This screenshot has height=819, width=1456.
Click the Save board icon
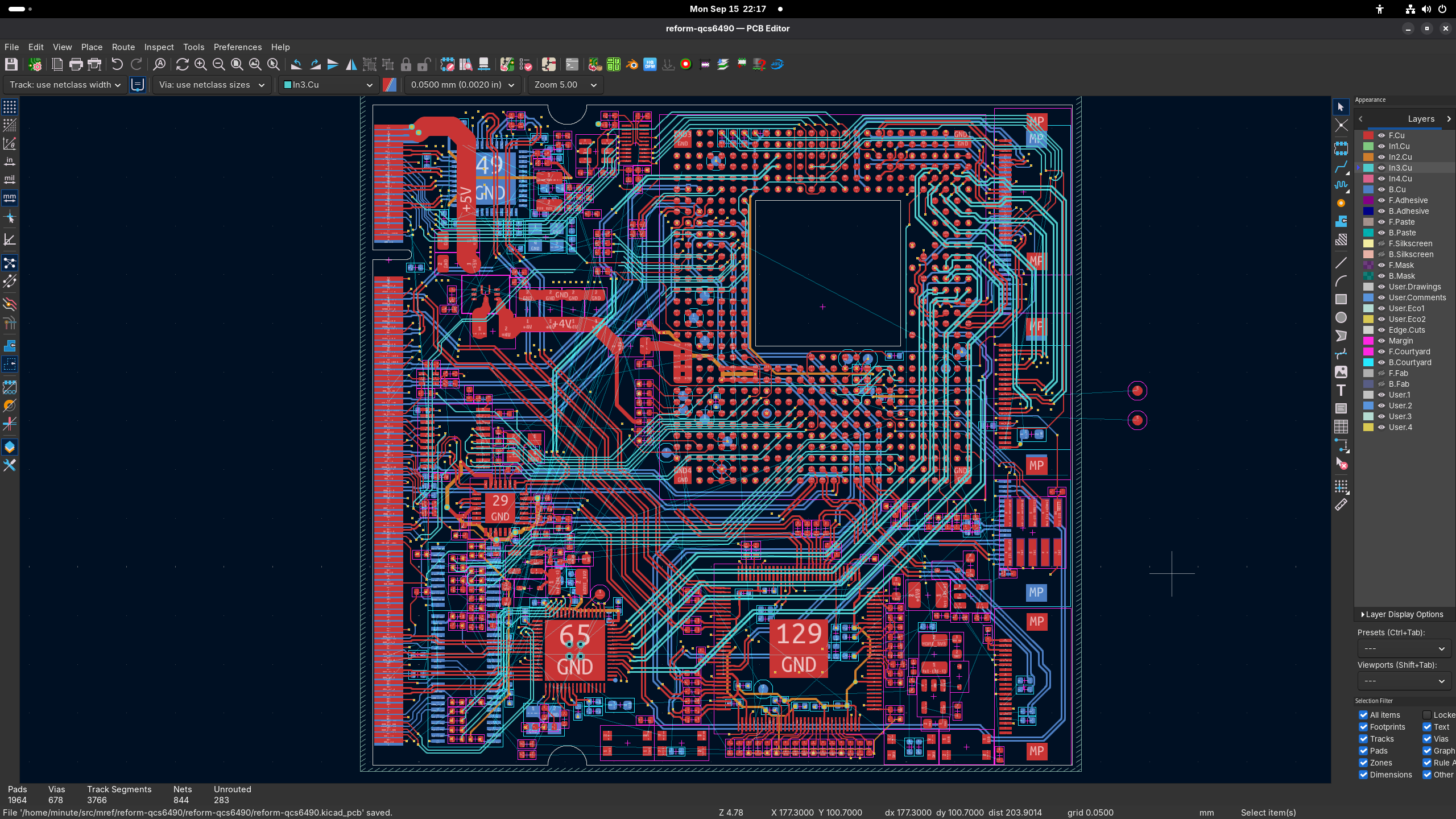11,64
